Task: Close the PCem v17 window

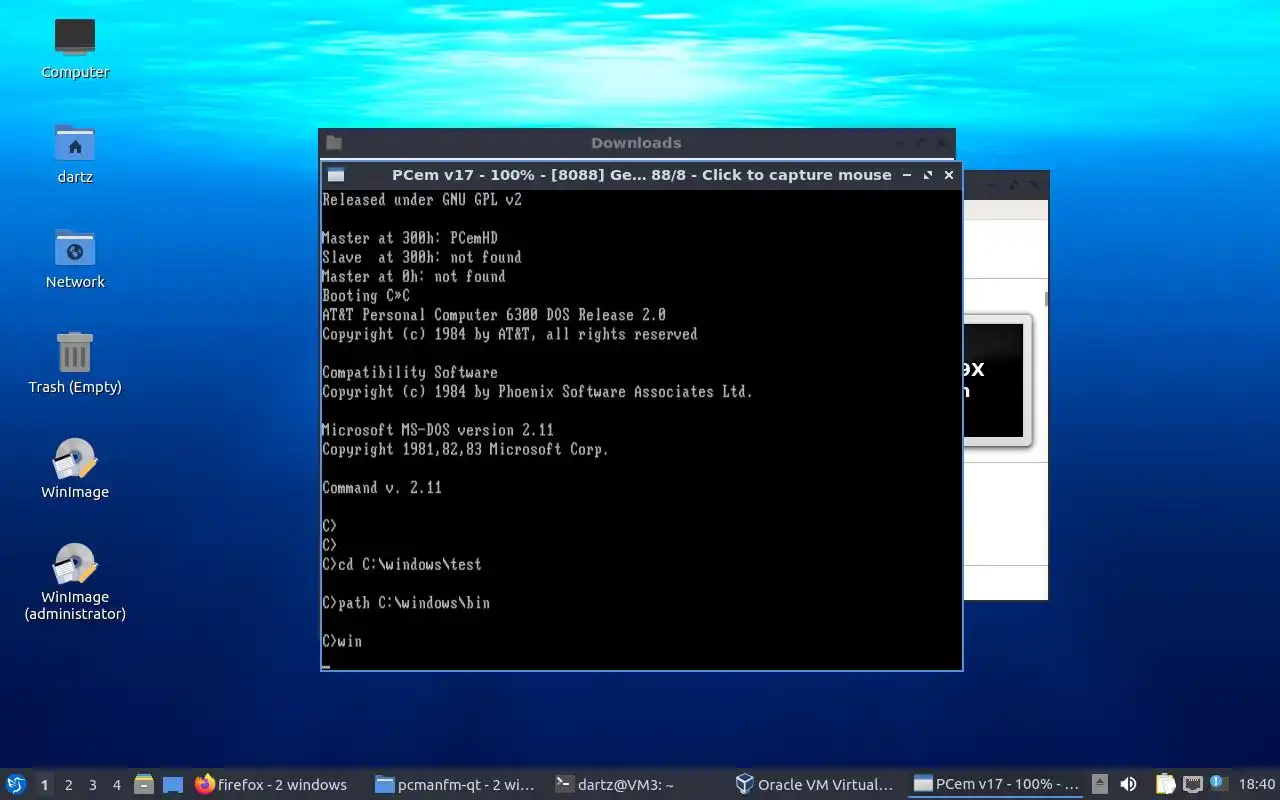Action: [x=949, y=175]
